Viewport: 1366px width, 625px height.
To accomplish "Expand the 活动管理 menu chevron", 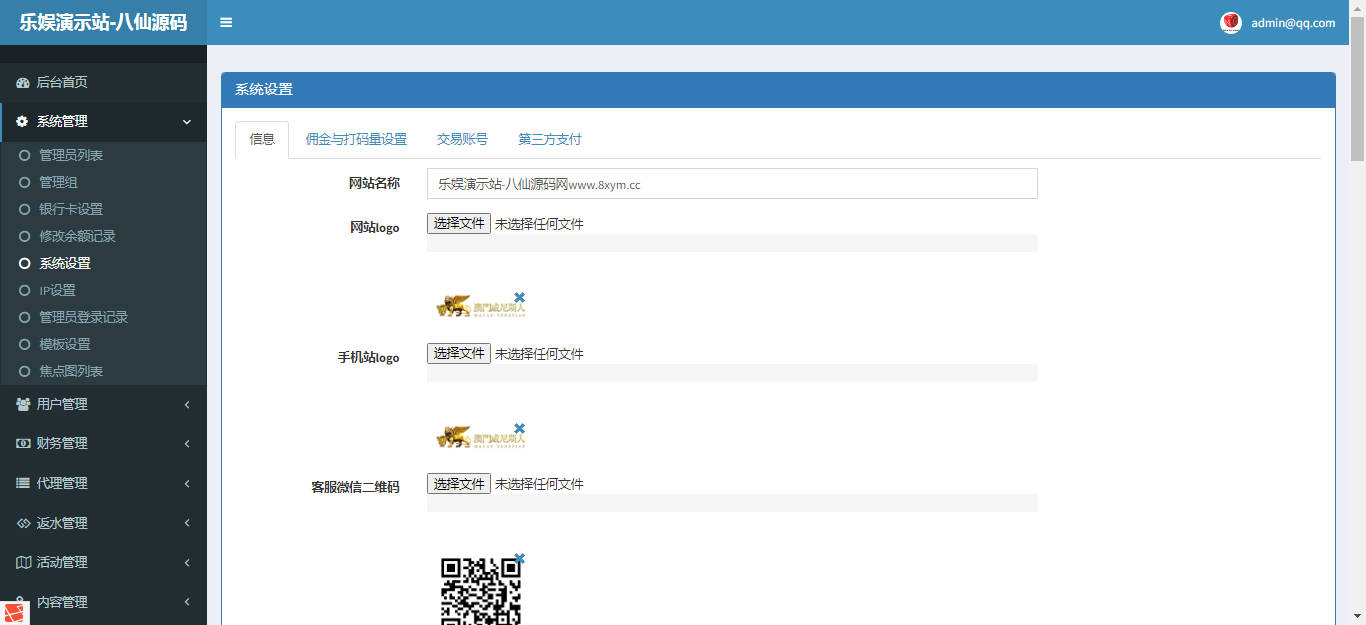I will point(187,563).
